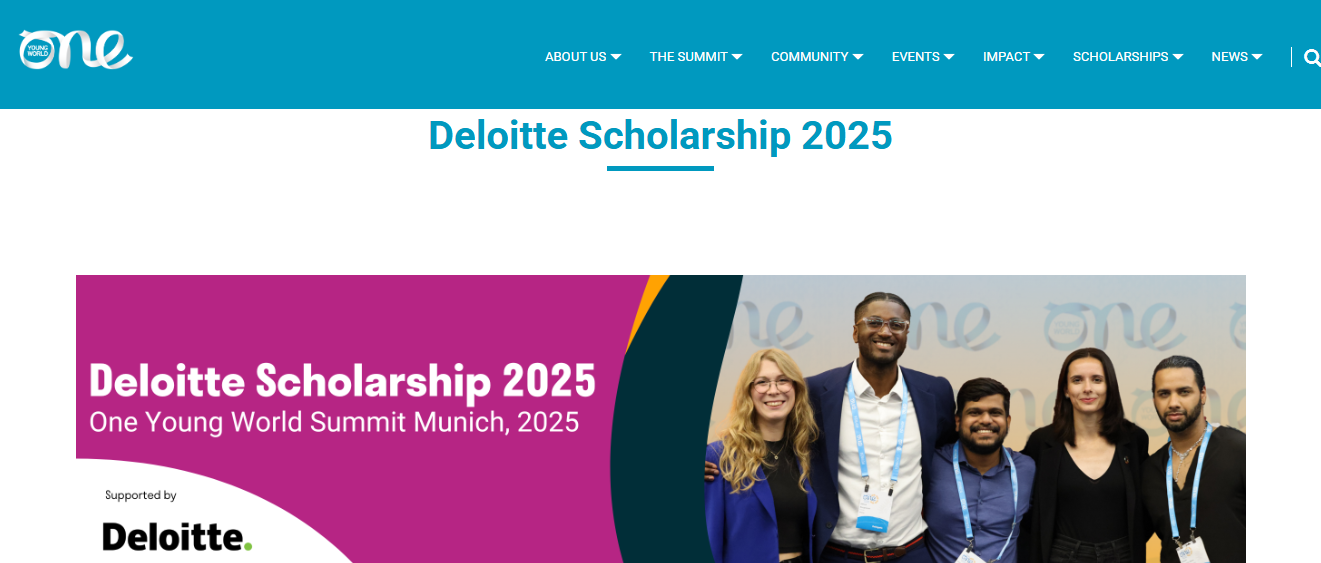
Task: Open The Summit menu
Action: pos(688,57)
